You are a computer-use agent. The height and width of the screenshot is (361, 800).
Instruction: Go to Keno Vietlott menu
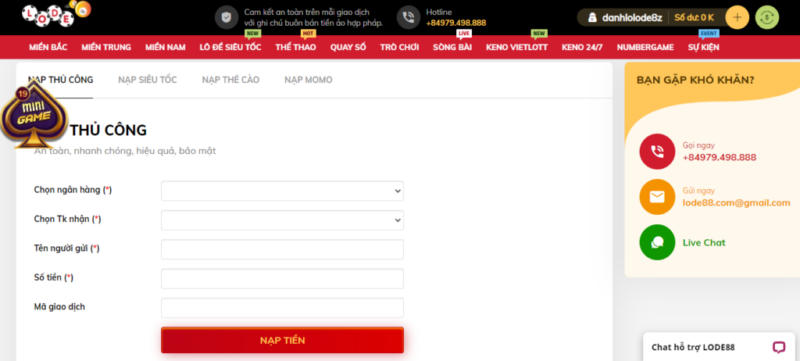[516, 47]
